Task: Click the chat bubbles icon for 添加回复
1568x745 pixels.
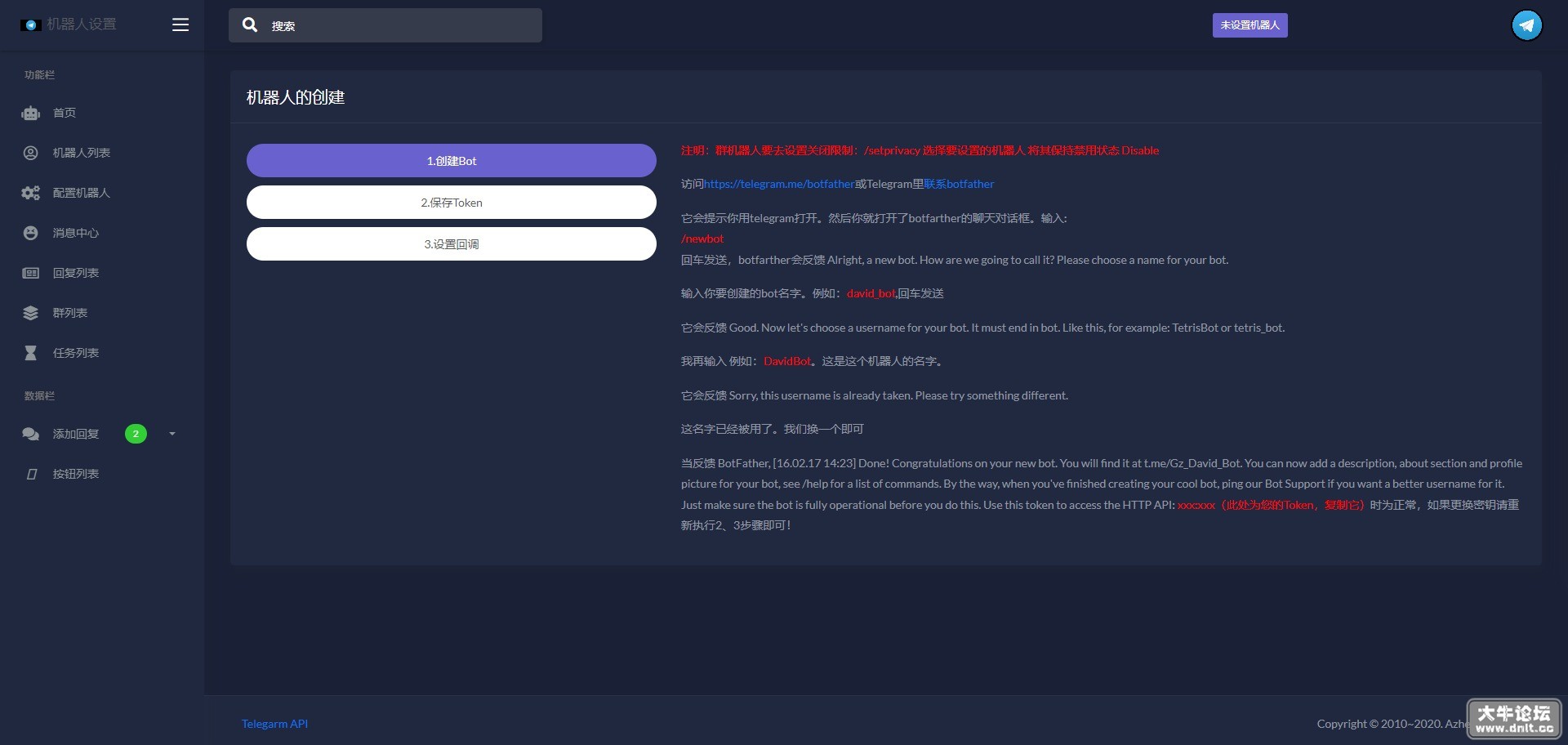Action: [31, 434]
